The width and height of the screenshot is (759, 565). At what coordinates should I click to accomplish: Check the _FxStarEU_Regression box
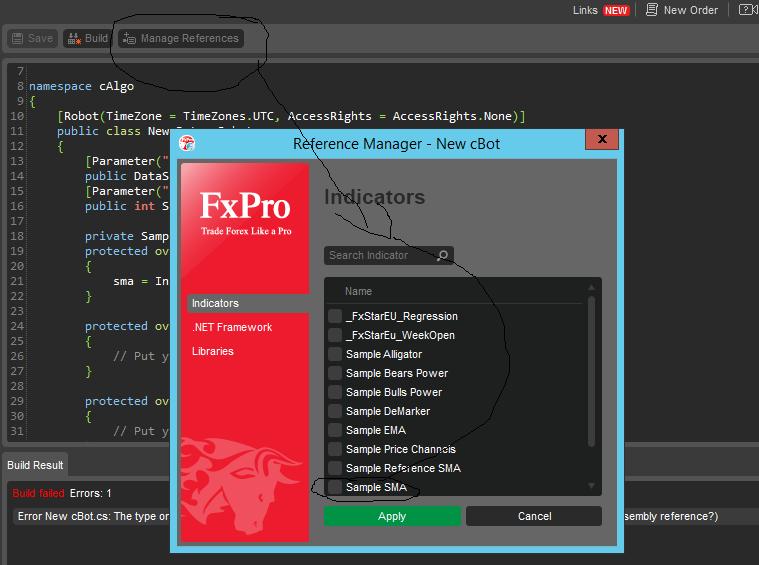click(335, 316)
